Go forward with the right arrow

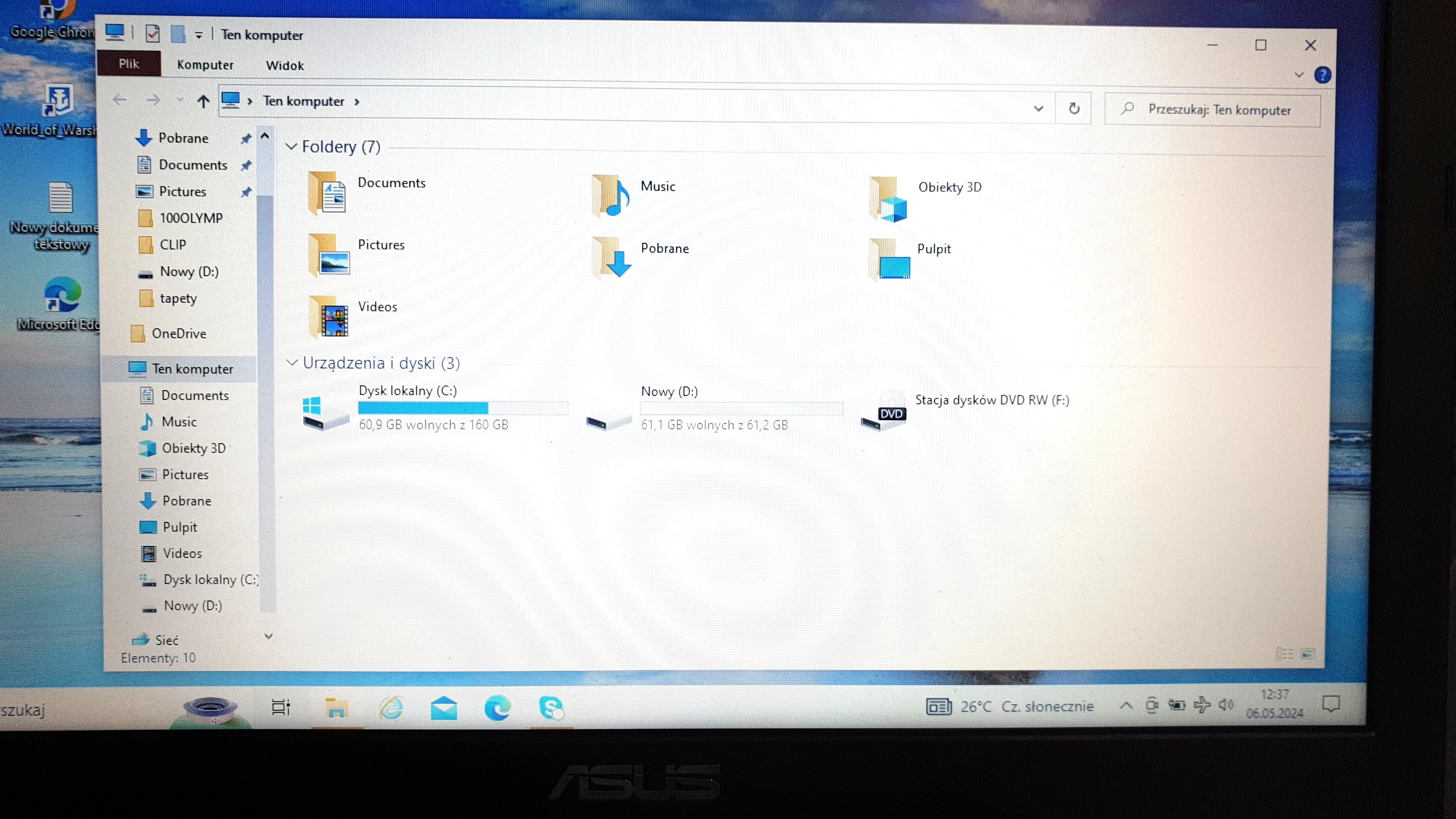(x=153, y=101)
